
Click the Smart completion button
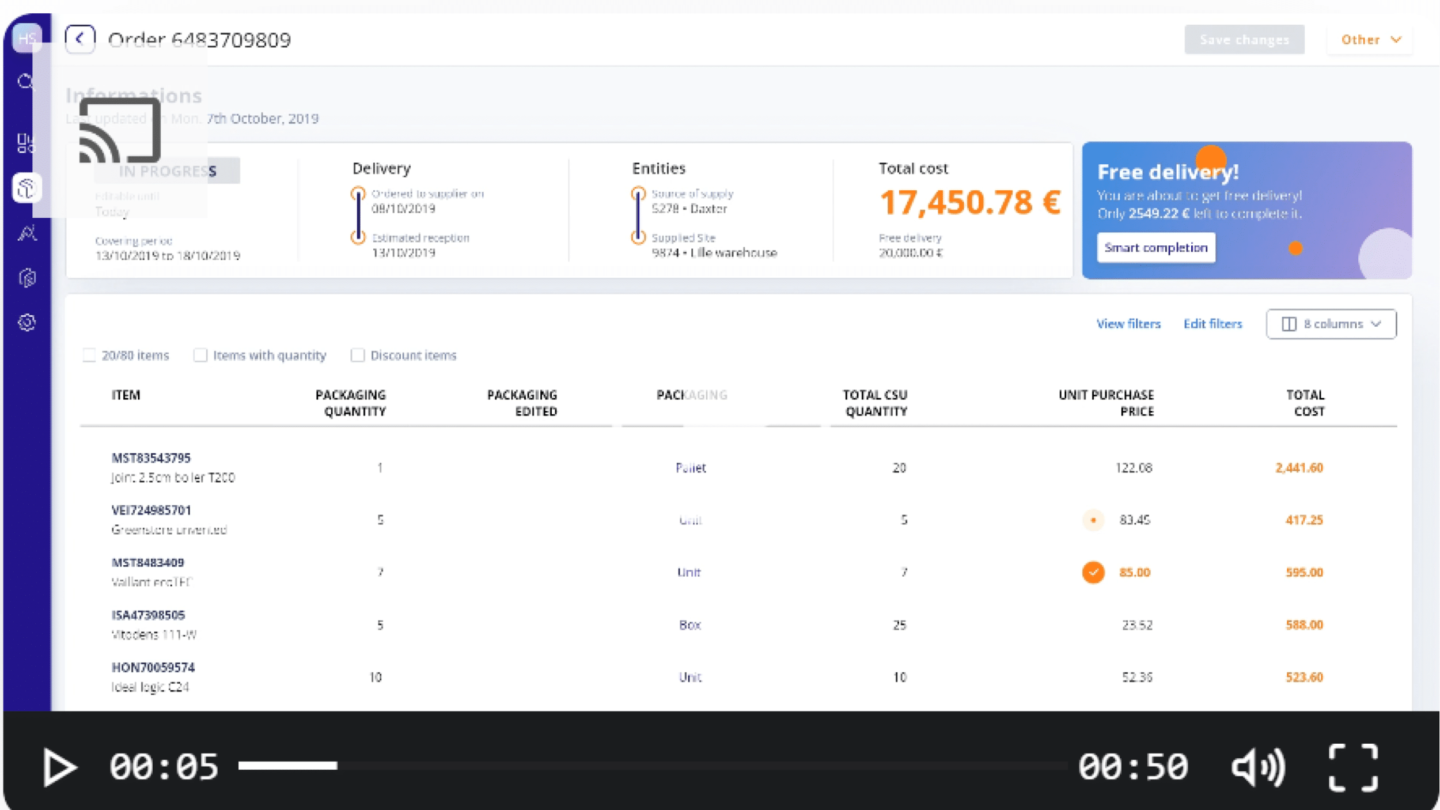coord(1156,248)
